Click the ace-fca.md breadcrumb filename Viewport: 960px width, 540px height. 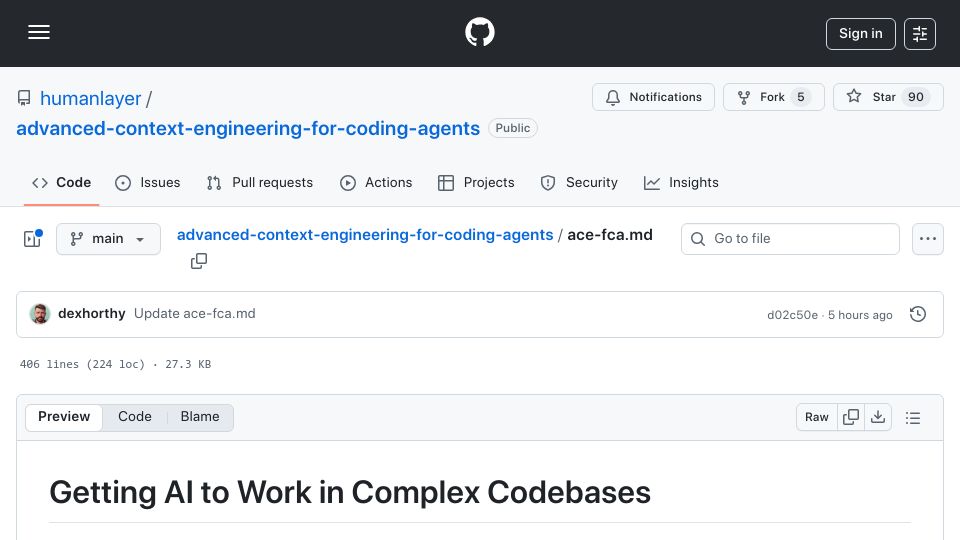click(x=610, y=235)
